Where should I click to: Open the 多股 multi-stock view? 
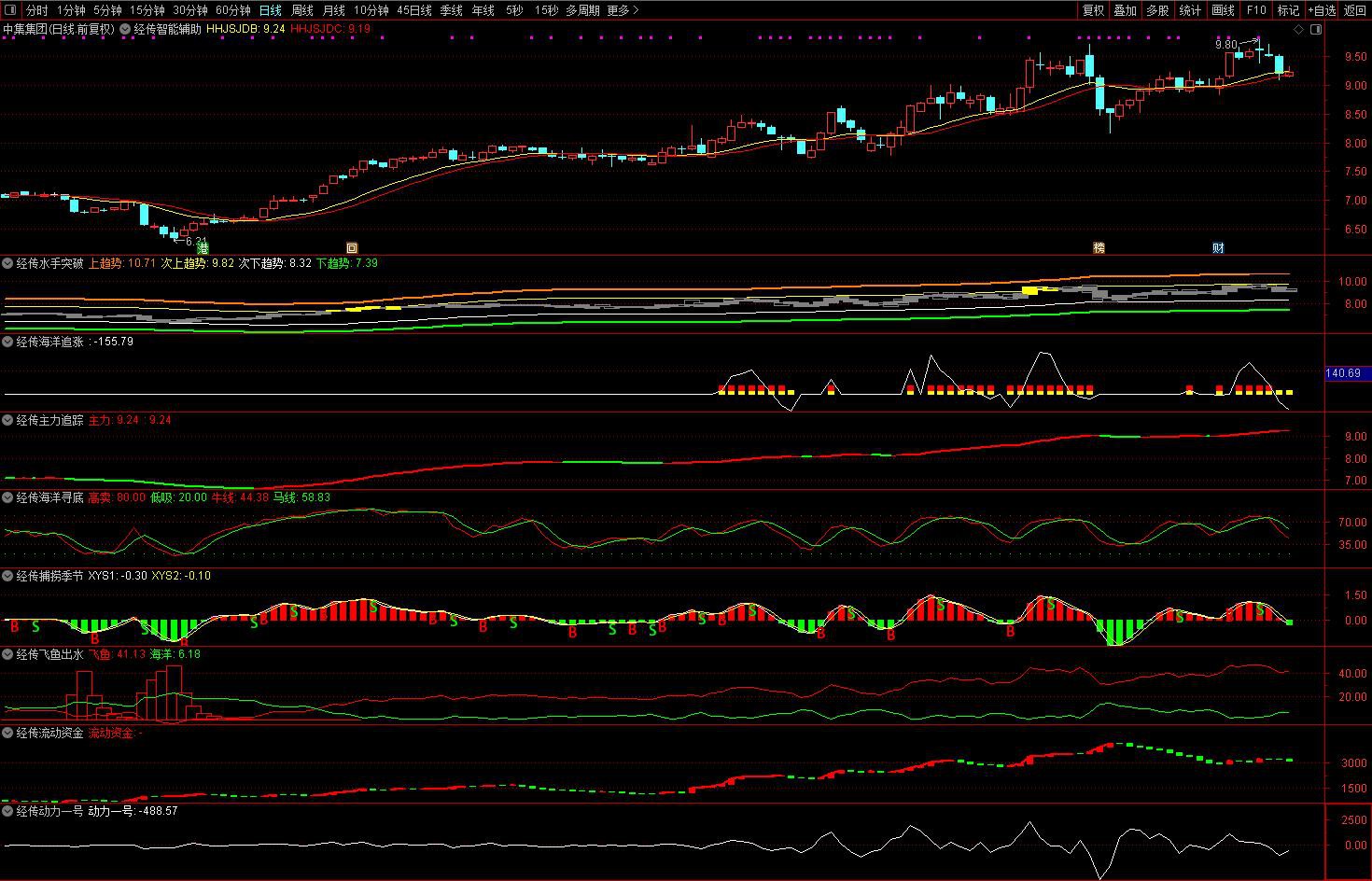coord(1158,10)
